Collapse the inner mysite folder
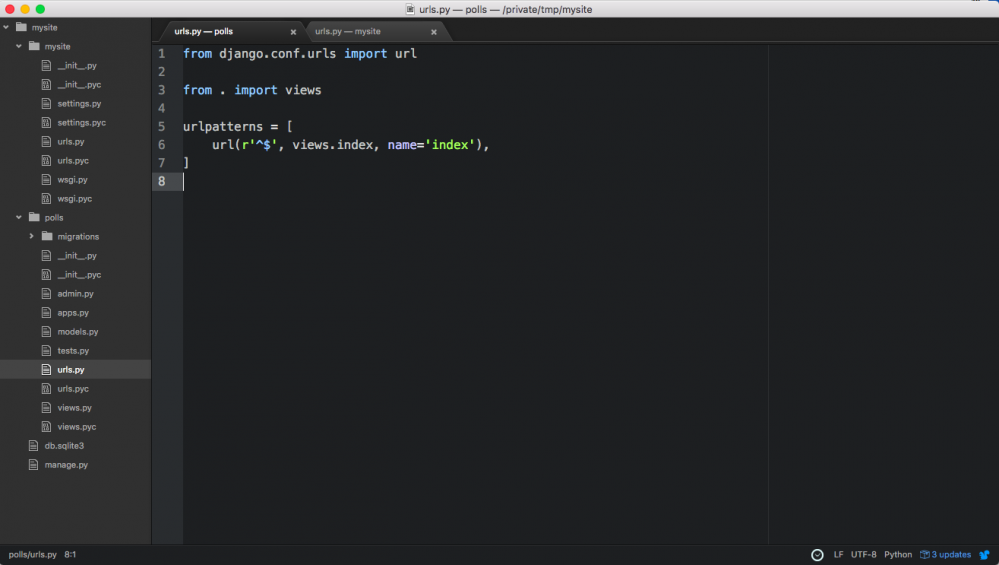 click(18, 46)
